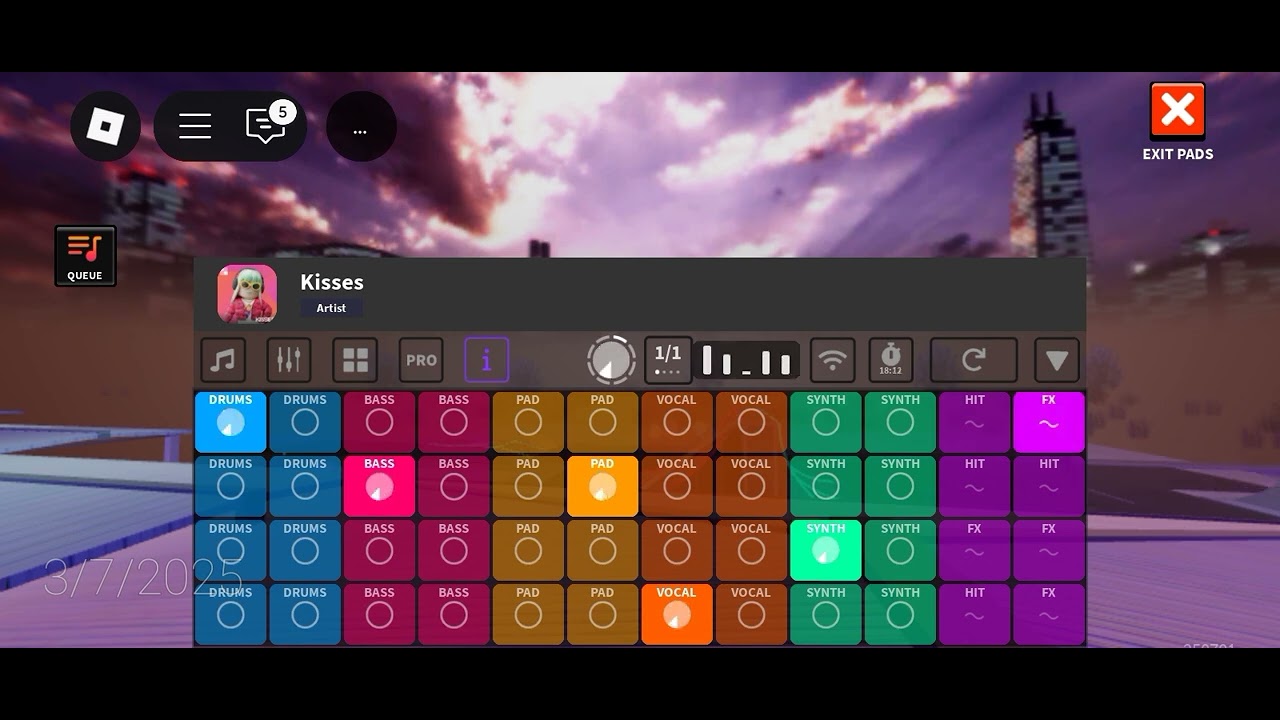Change the 1/1 quantize setting
Image resolution: width=1280 pixels, height=720 pixels.
668,360
